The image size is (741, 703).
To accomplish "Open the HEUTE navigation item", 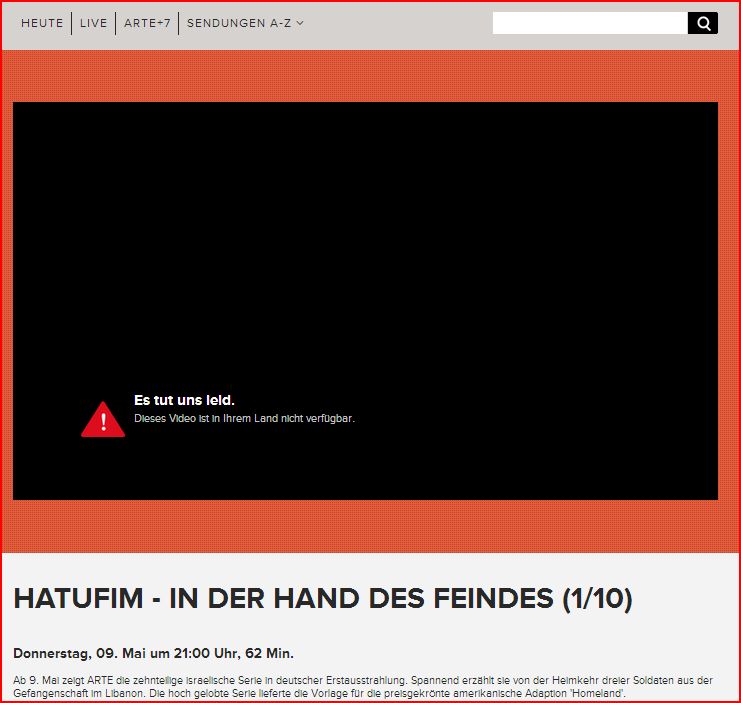I will (x=42, y=23).
